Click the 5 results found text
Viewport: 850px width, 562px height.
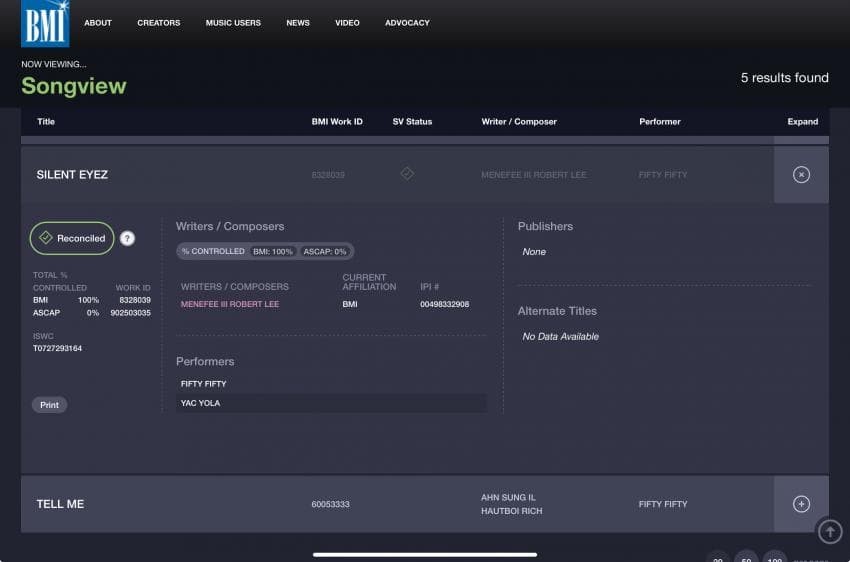click(x=784, y=77)
